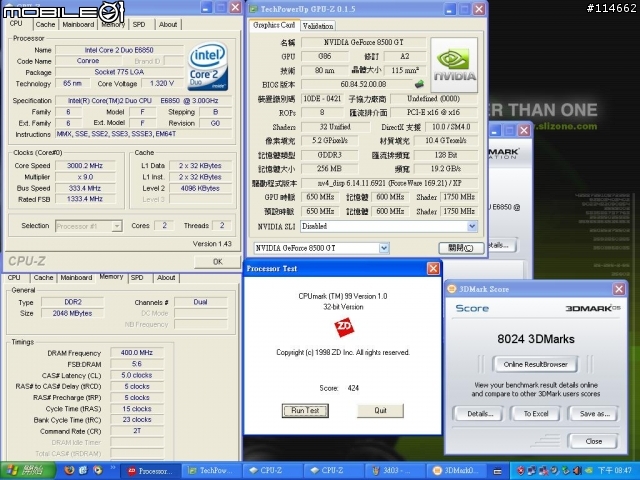Screen dimensions: 640x480
Task: Click the processor Name field Intel Core 2 Duo E6850
Action: tap(119, 50)
